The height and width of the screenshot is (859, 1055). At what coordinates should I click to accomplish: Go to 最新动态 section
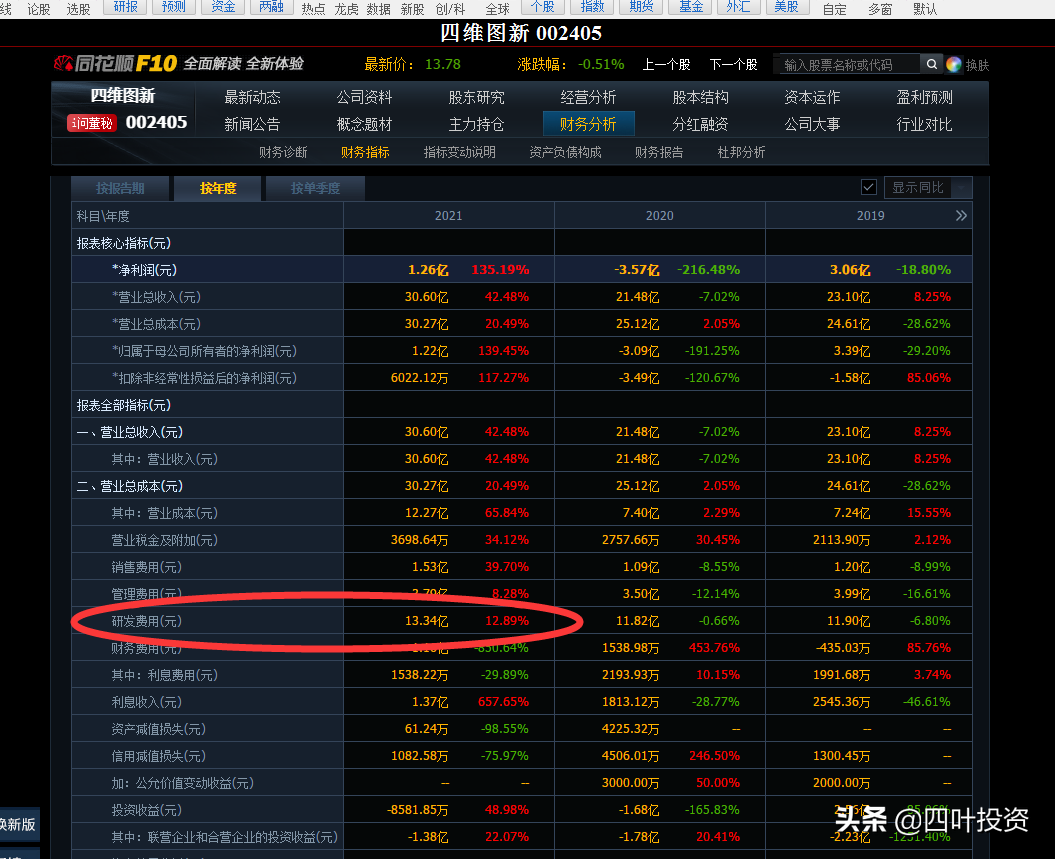[252, 98]
